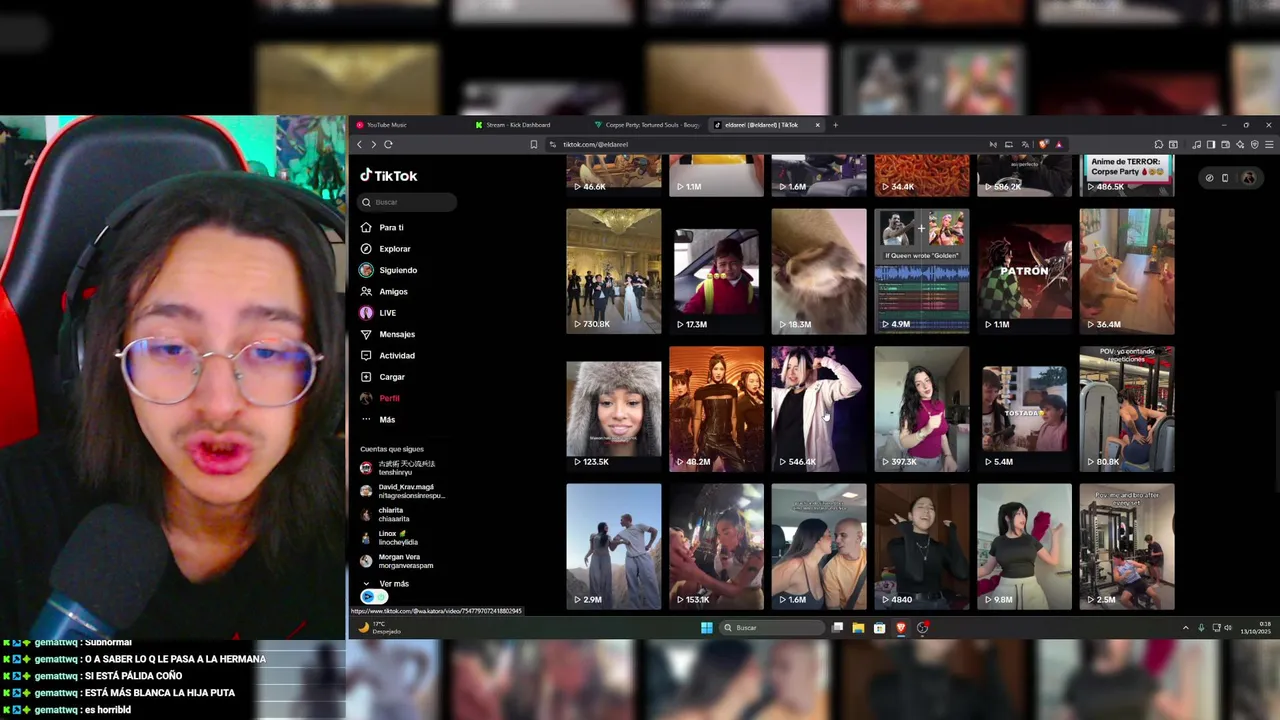The height and width of the screenshot is (720, 1280).
Task: Open video with 9.8M views
Action: (x=1025, y=547)
